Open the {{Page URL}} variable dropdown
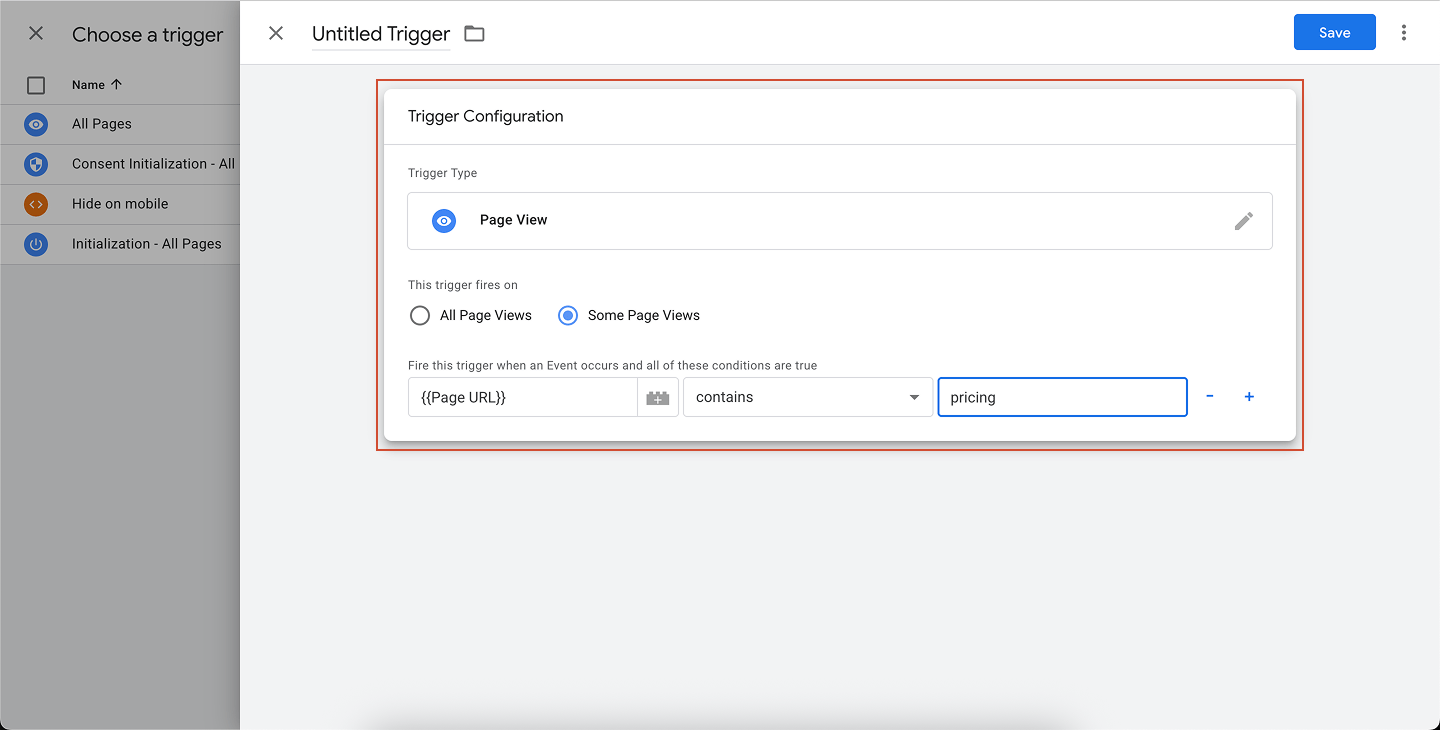 (x=523, y=397)
